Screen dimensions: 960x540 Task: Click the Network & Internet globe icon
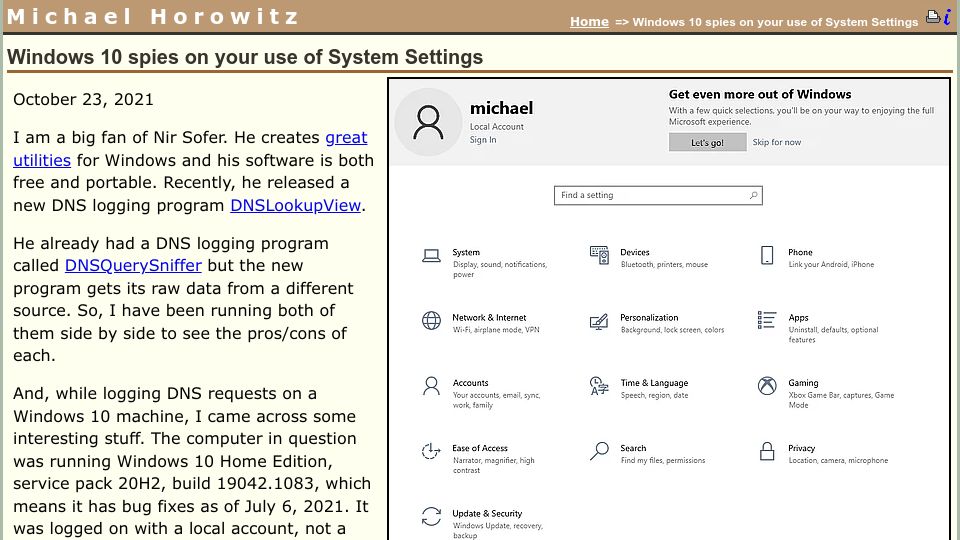431,320
